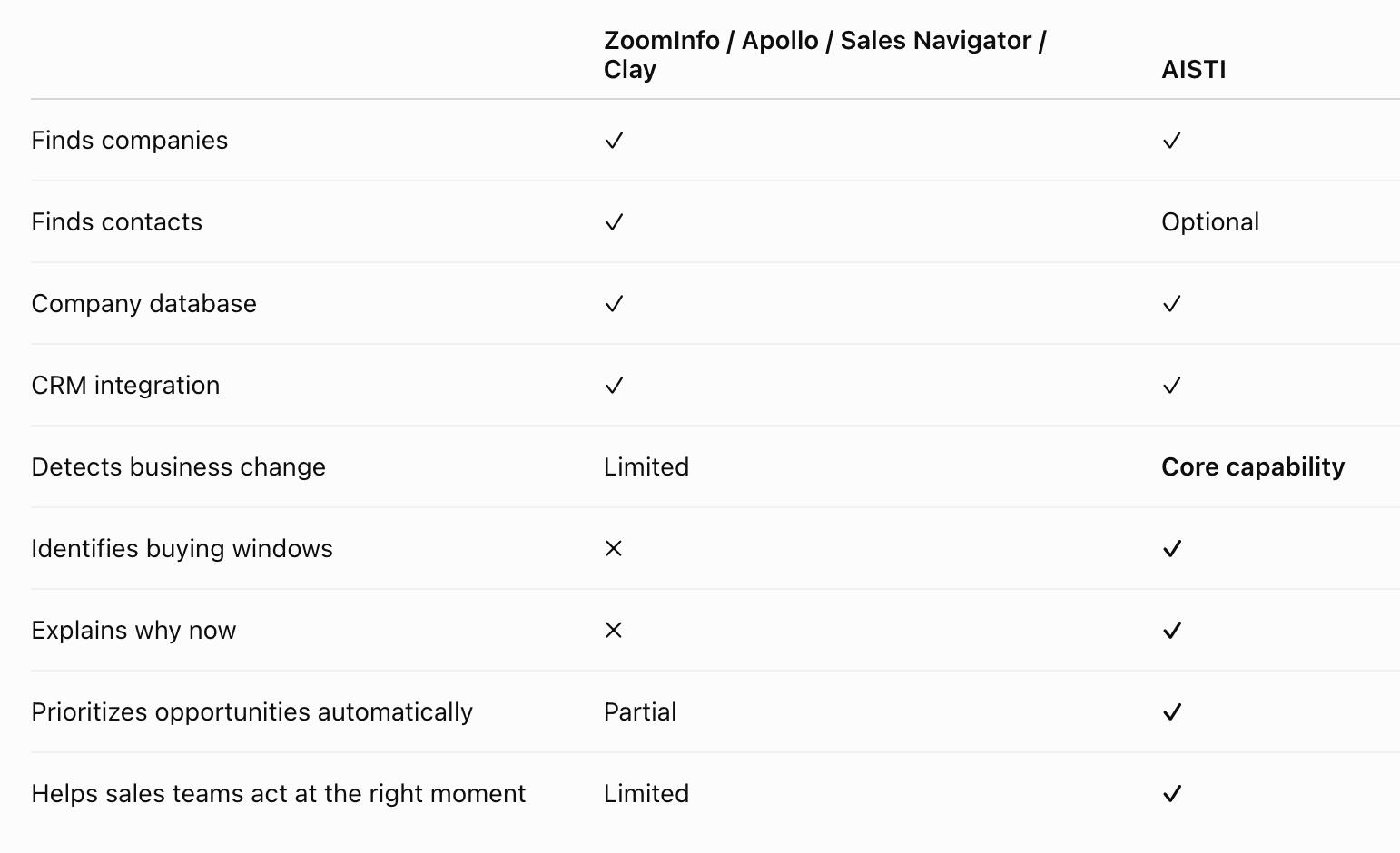
Task: Click AISTI checkmark for Prioritizes opportunities automatically
Action: (x=1172, y=712)
